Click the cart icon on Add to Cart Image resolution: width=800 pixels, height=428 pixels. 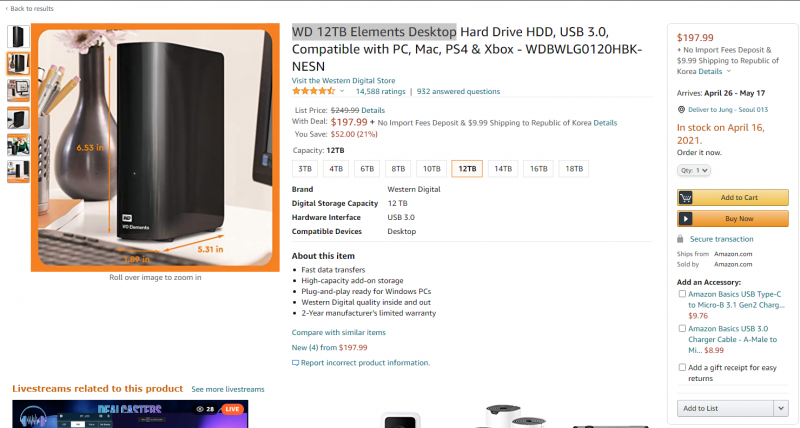point(686,197)
